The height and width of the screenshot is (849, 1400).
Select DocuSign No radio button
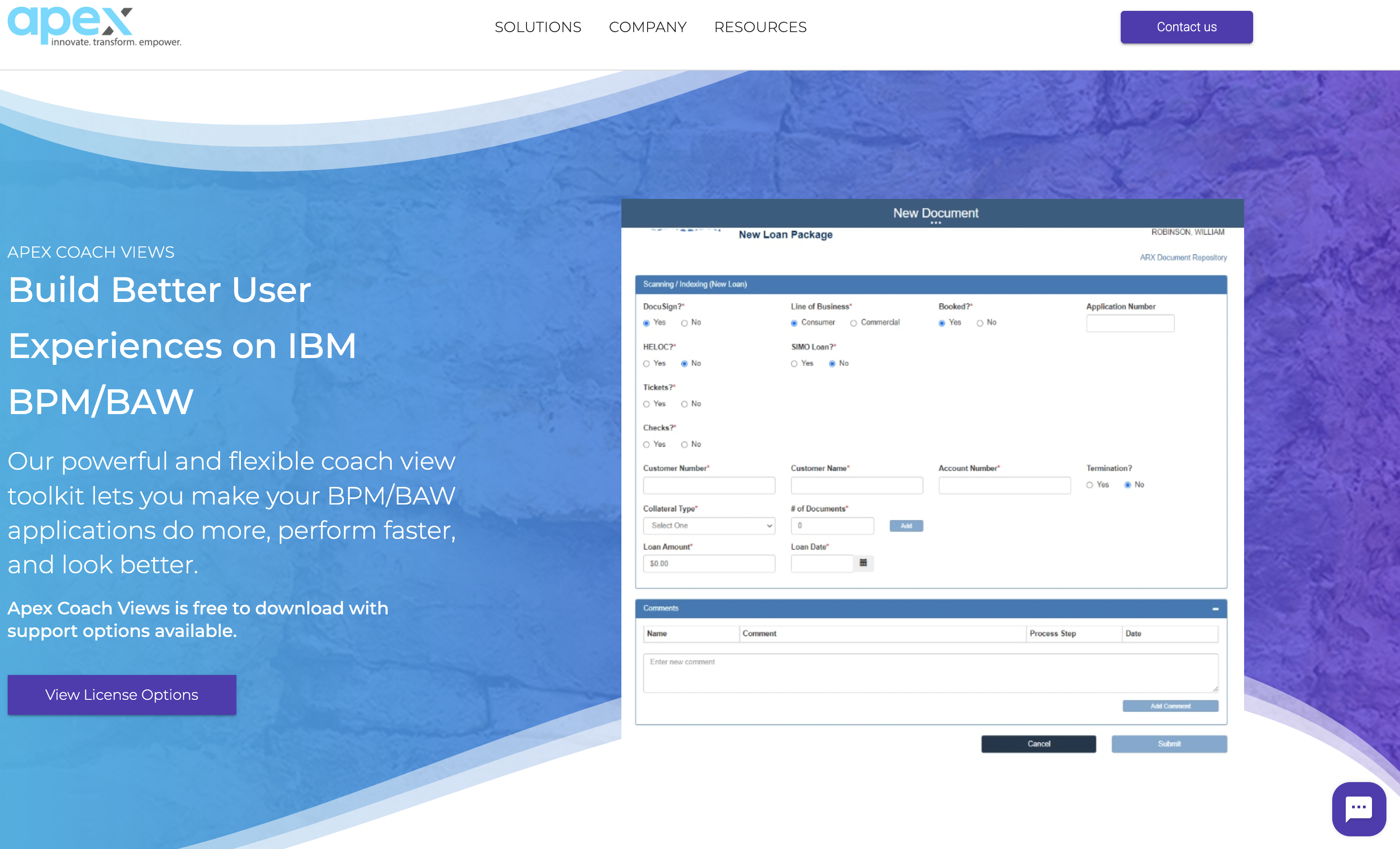[685, 323]
